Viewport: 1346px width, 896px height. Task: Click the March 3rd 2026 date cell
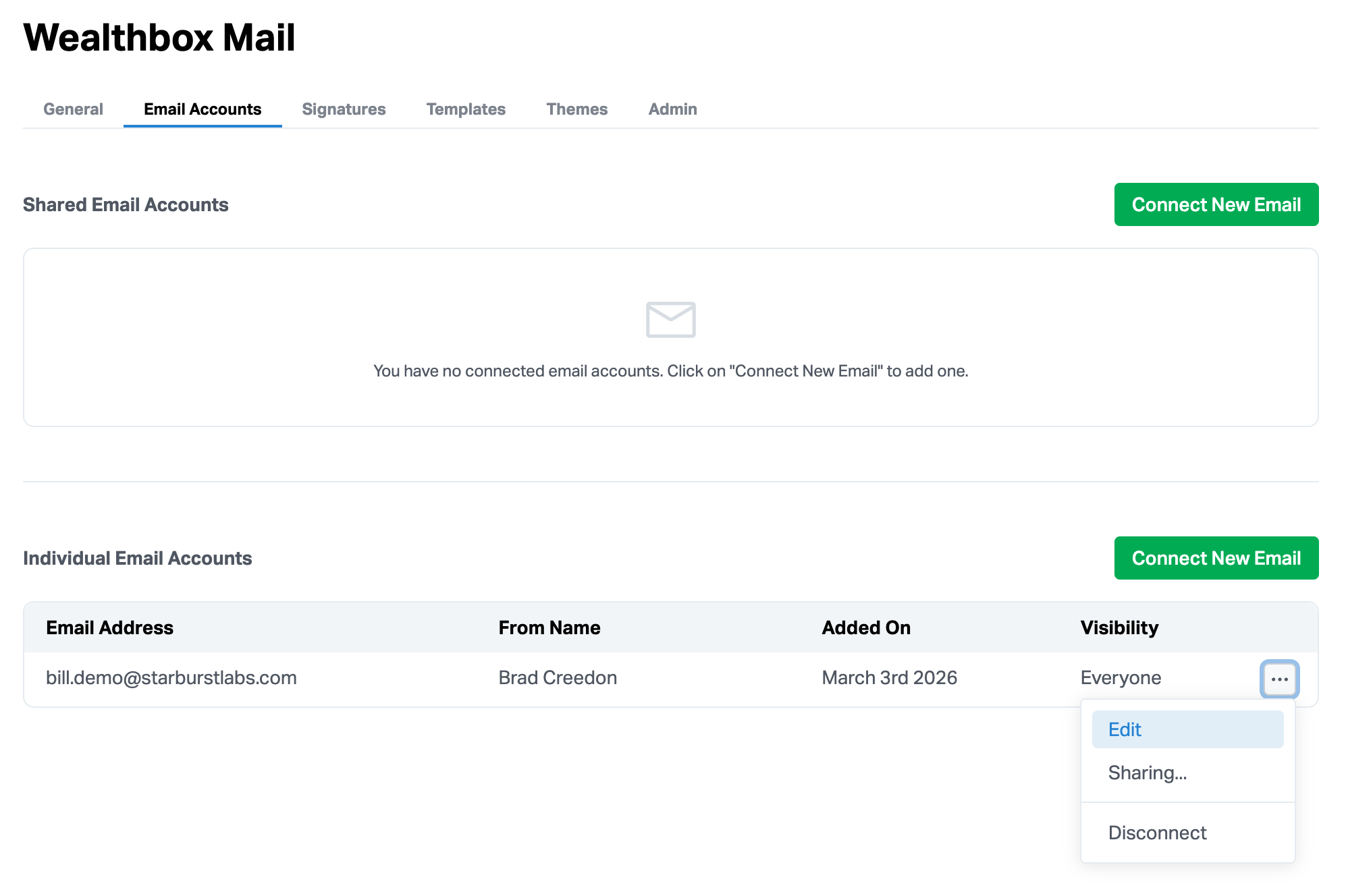tap(889, 677)
